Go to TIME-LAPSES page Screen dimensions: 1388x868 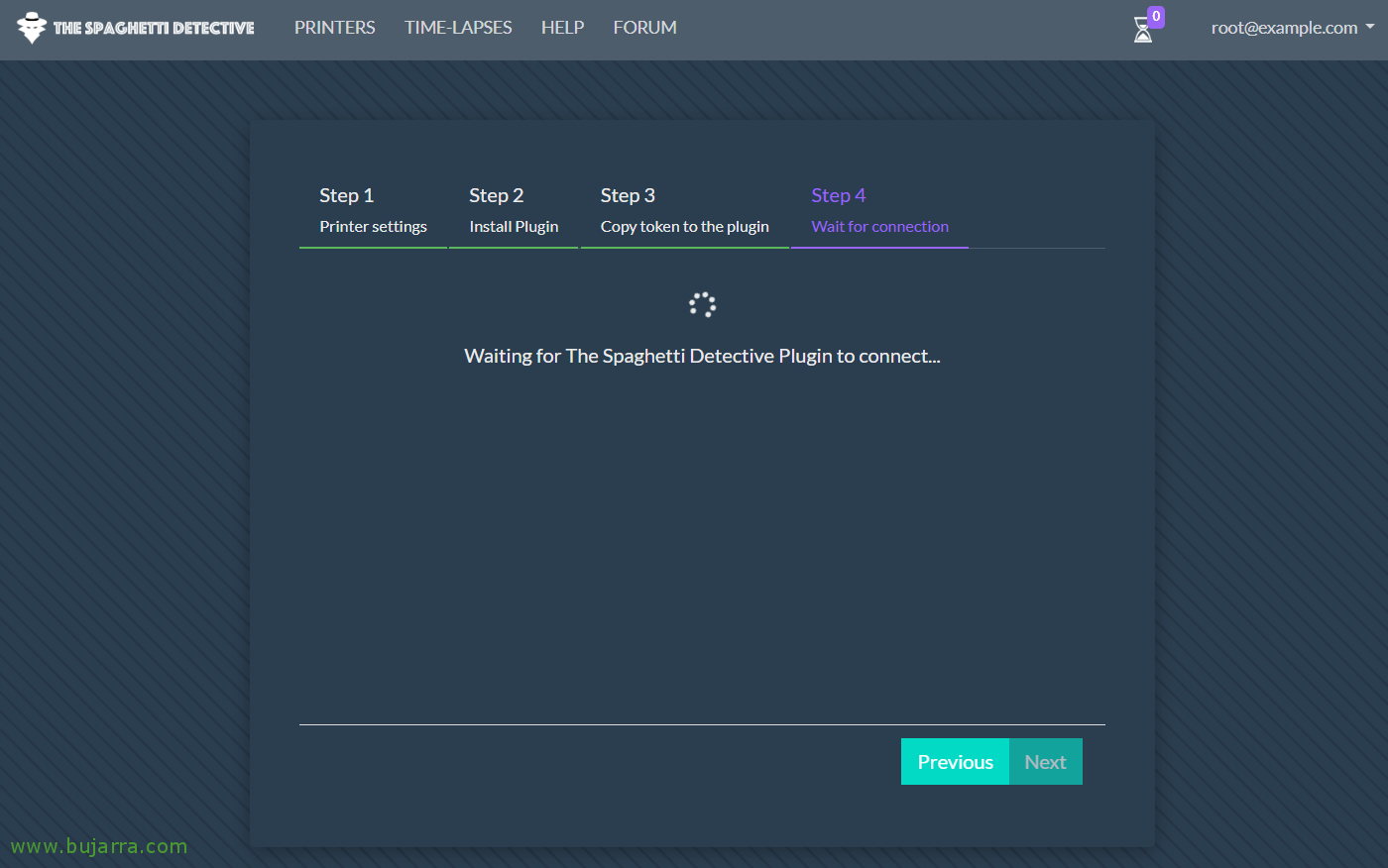click(458, 28)
